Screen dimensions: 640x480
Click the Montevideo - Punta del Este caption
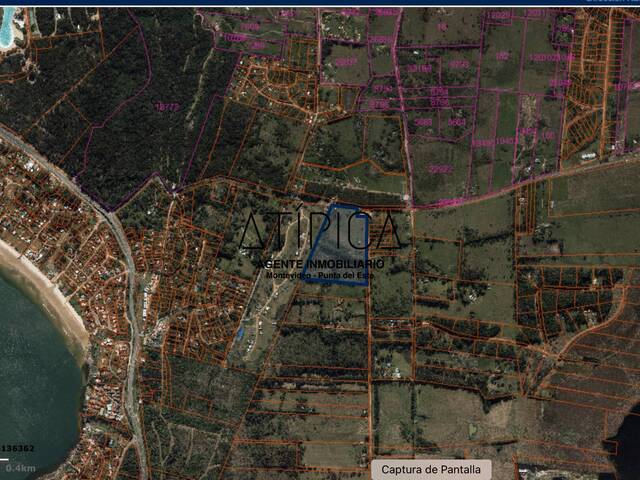pos(320,274)
